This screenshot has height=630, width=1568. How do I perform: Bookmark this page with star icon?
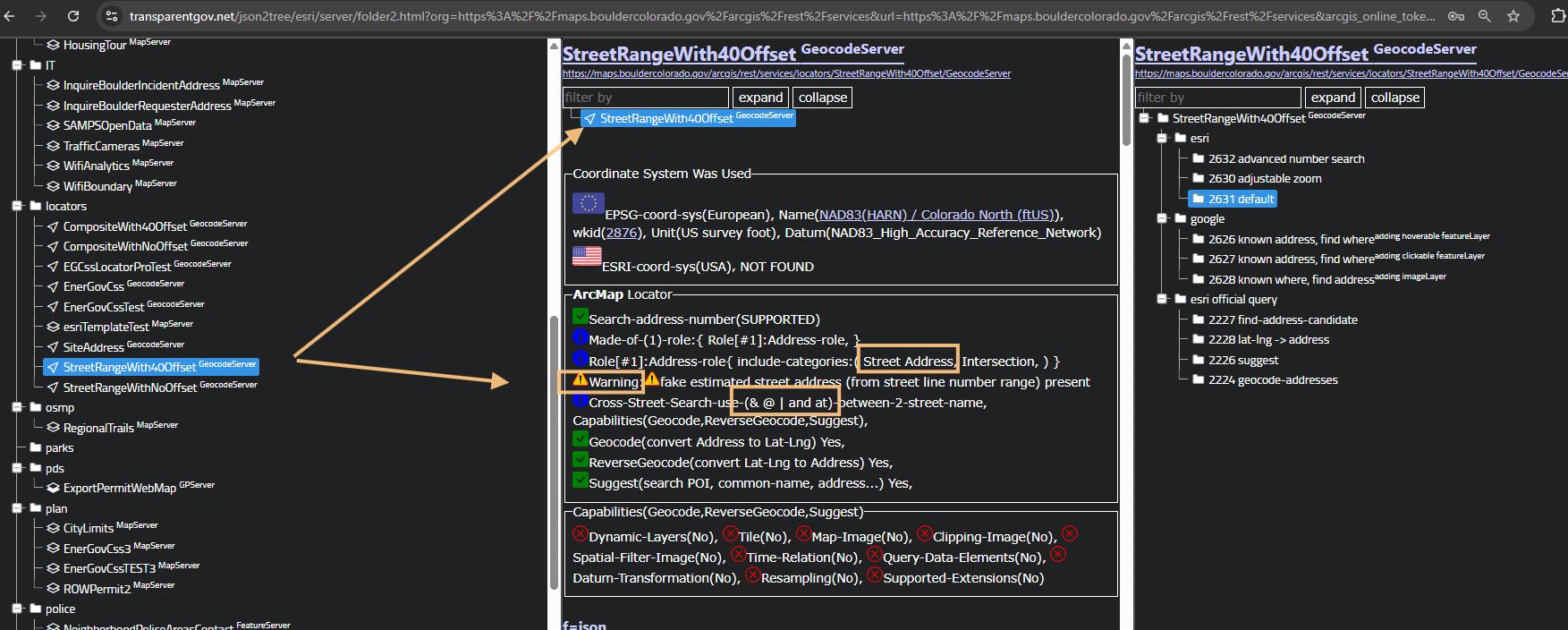[1513, 16]
